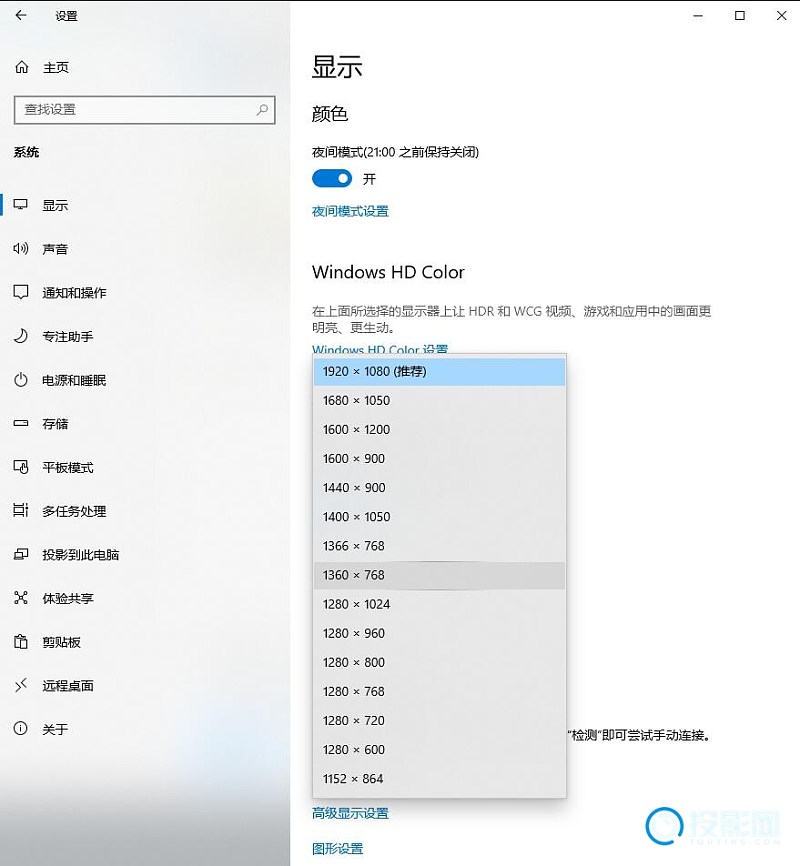
Task: Select the 专注助手 moon icon
Action: (x=21, y=337)
